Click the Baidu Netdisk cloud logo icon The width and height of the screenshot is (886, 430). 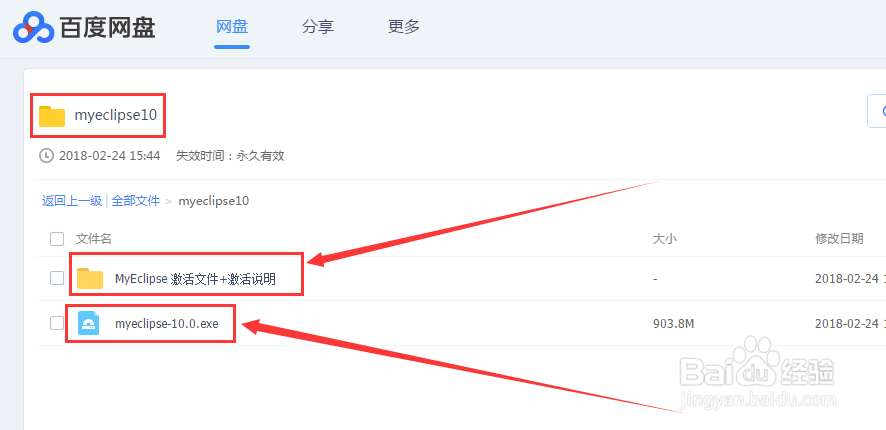33,28
